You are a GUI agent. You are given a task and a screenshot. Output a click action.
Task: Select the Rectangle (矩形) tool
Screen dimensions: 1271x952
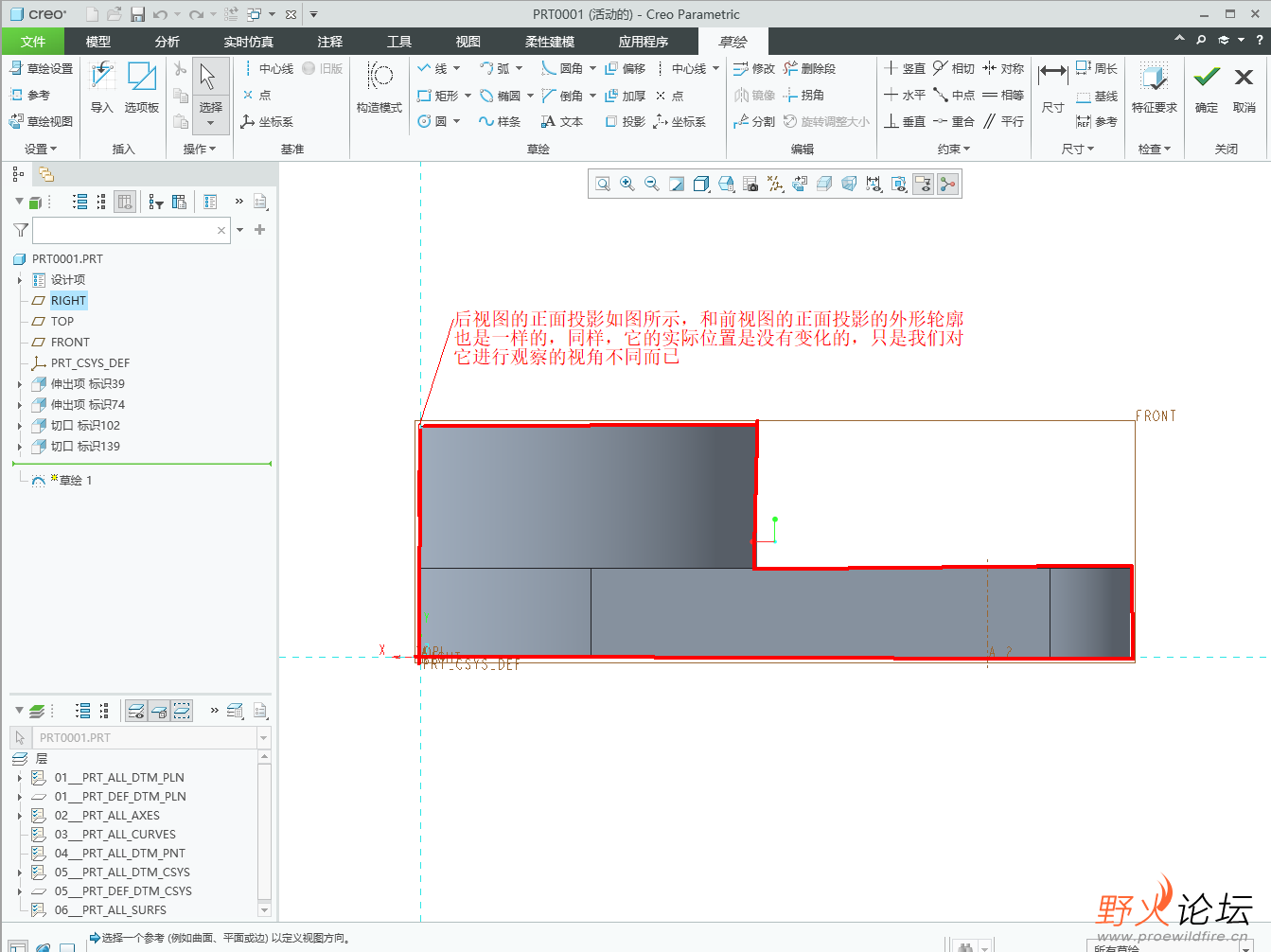pos(437,95)
